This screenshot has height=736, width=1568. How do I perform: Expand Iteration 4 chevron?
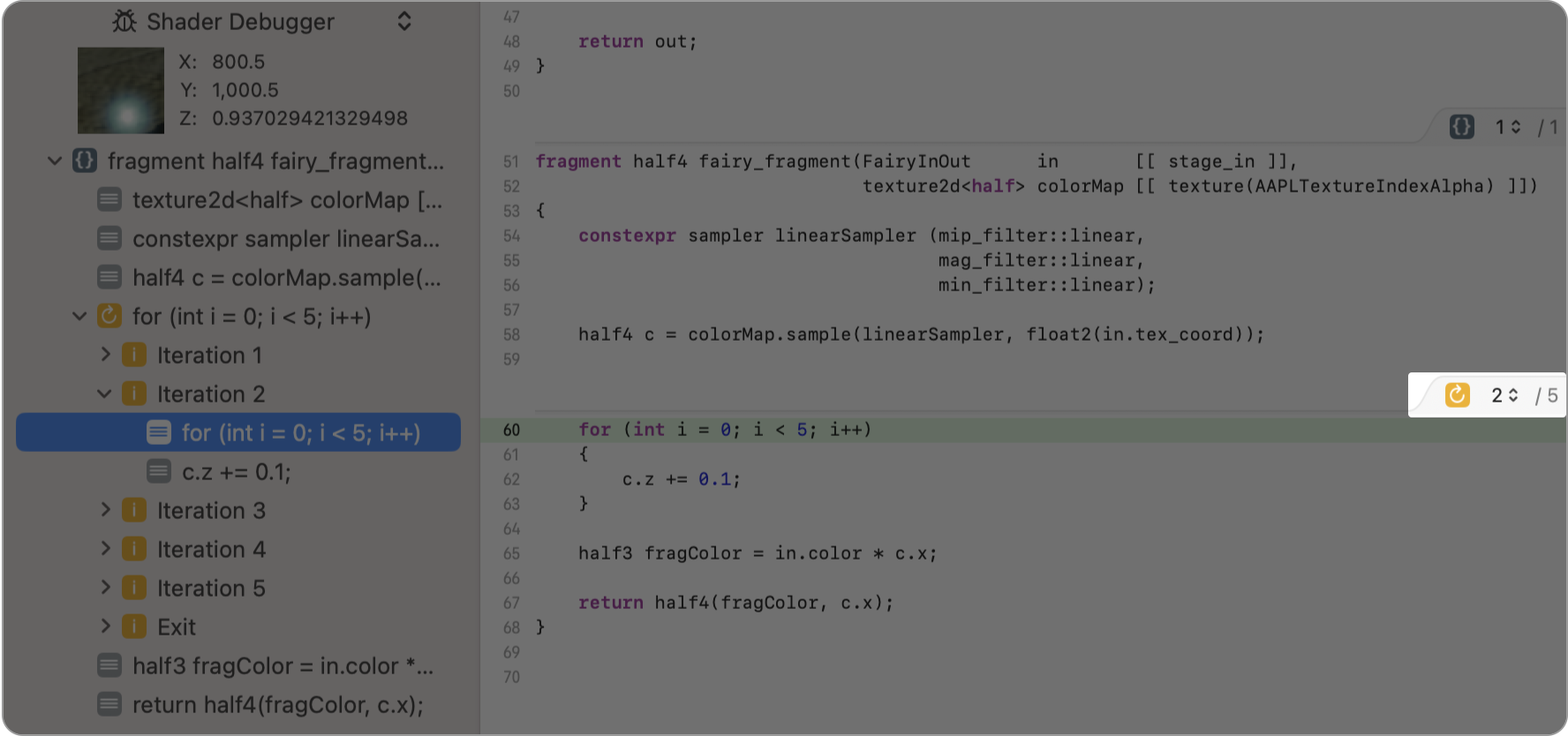pos(105,549)
